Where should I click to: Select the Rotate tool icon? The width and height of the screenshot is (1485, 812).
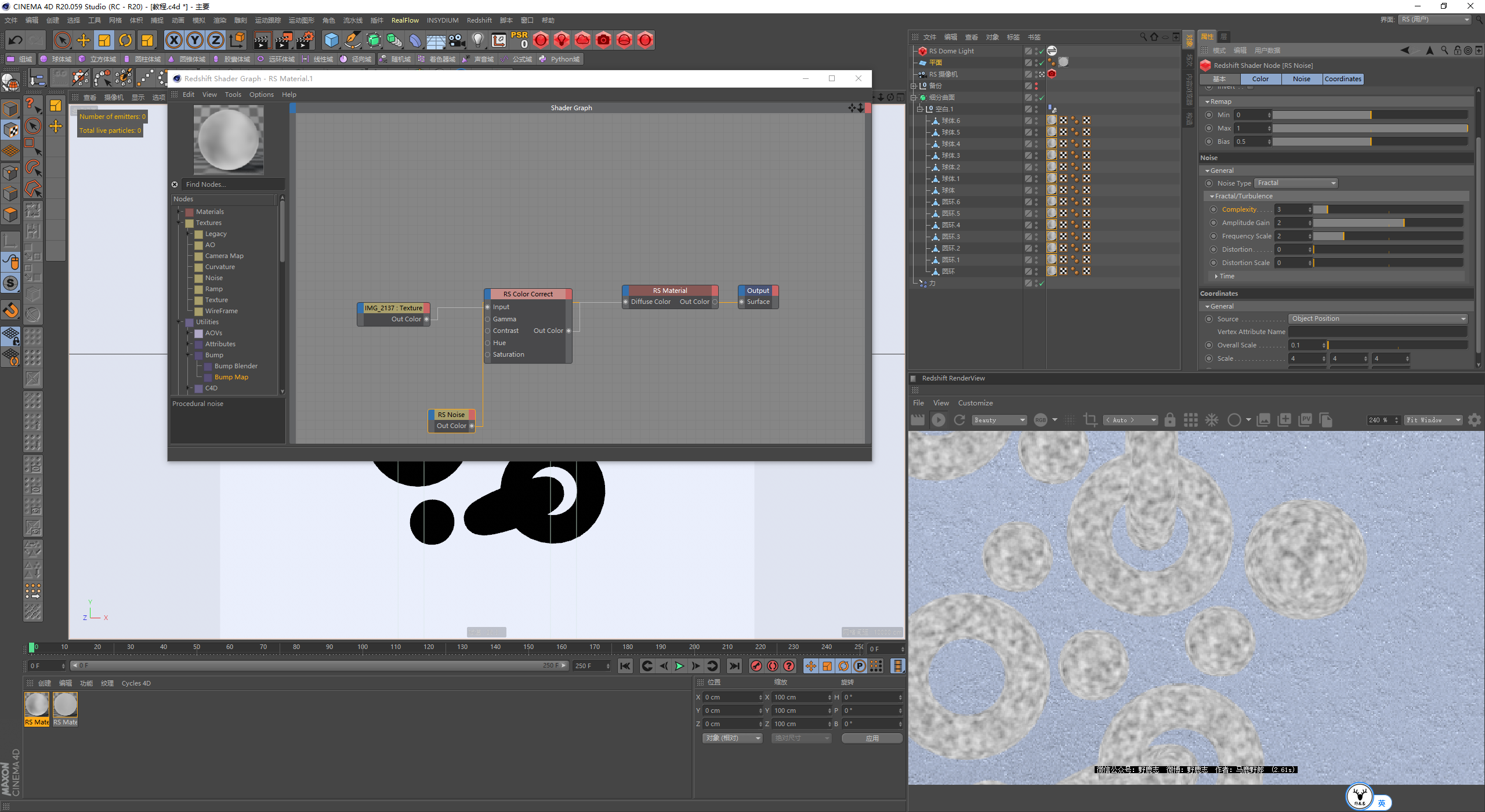[125, 40]
